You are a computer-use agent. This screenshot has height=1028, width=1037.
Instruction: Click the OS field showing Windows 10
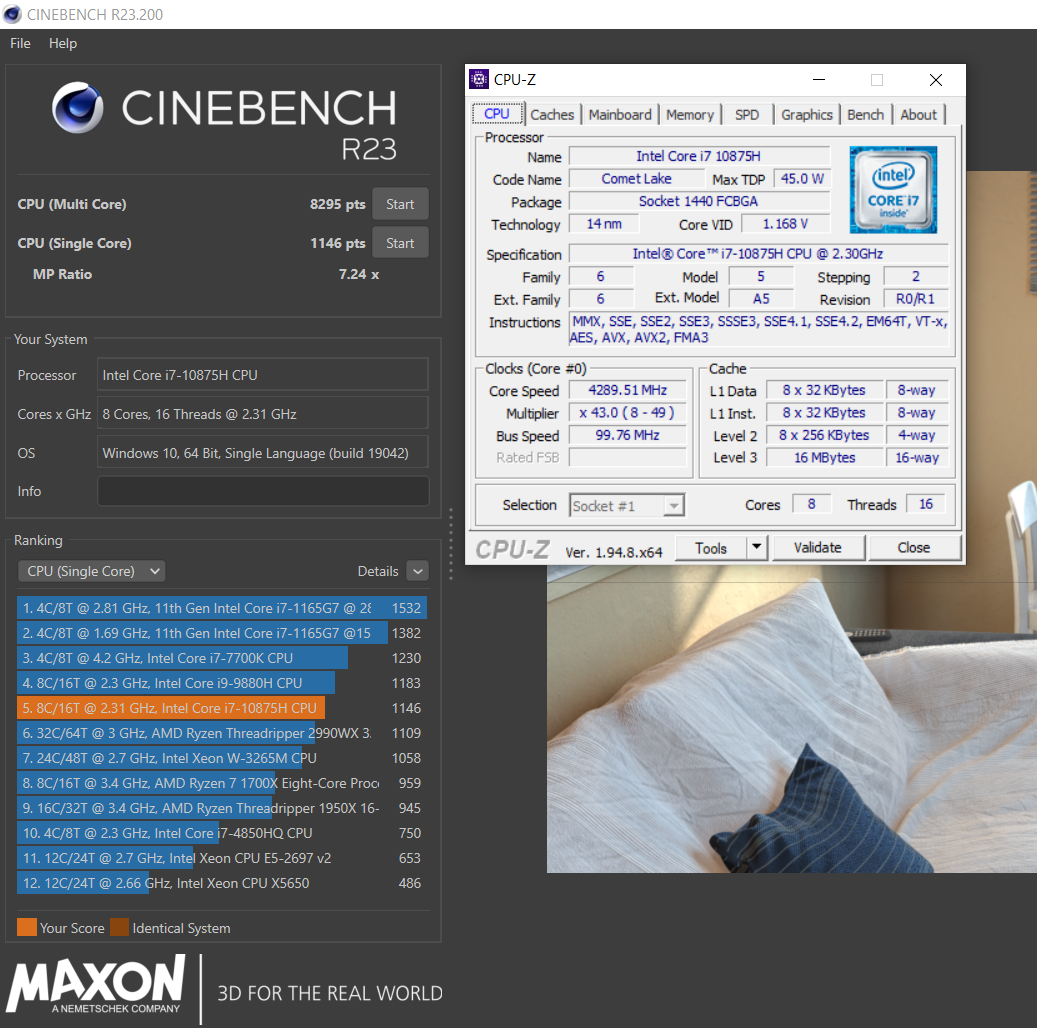click(263, 453)
